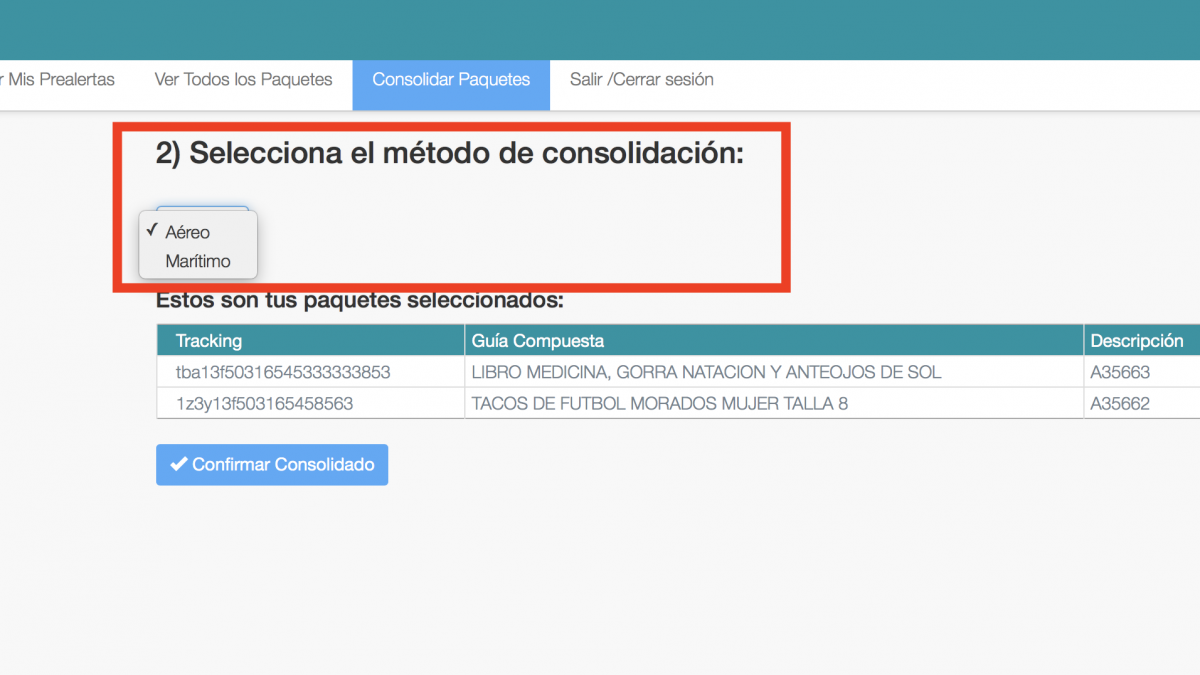Screen dimensions: 1200x675
Task: Click TACOS DE FUTBOL MORADOS cell
Action: click(x=774, y=404)
